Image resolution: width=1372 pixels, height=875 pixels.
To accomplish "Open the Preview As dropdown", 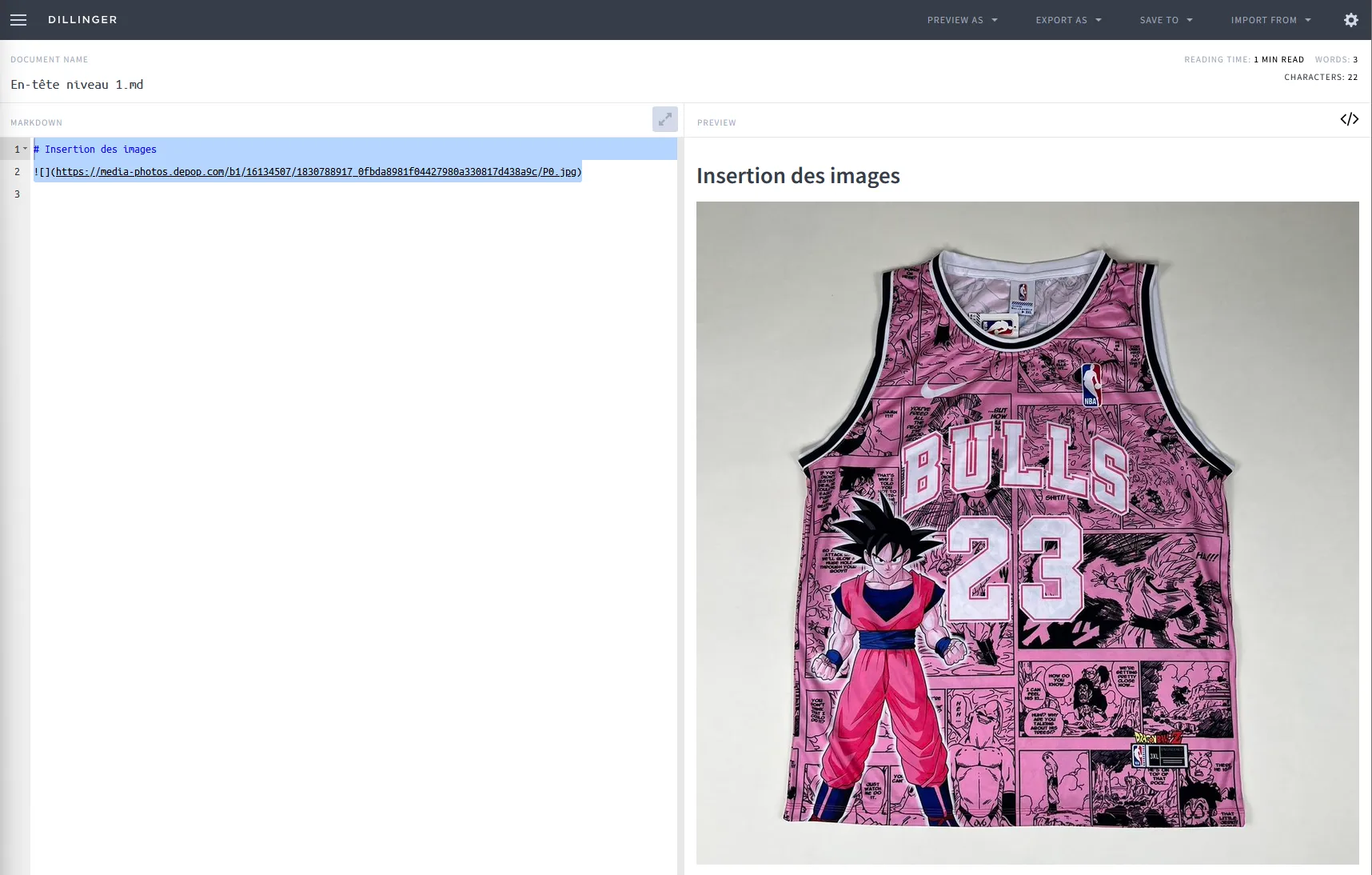I will [962, 20].
